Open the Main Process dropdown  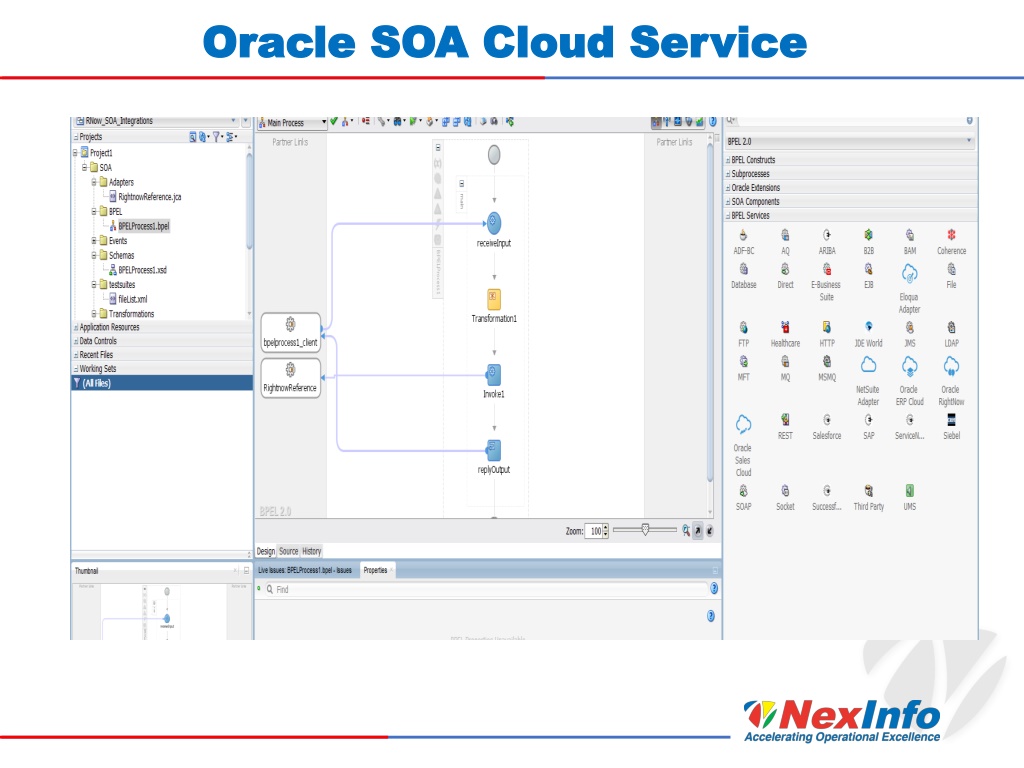pyautogui.click(x=292, y=122)
